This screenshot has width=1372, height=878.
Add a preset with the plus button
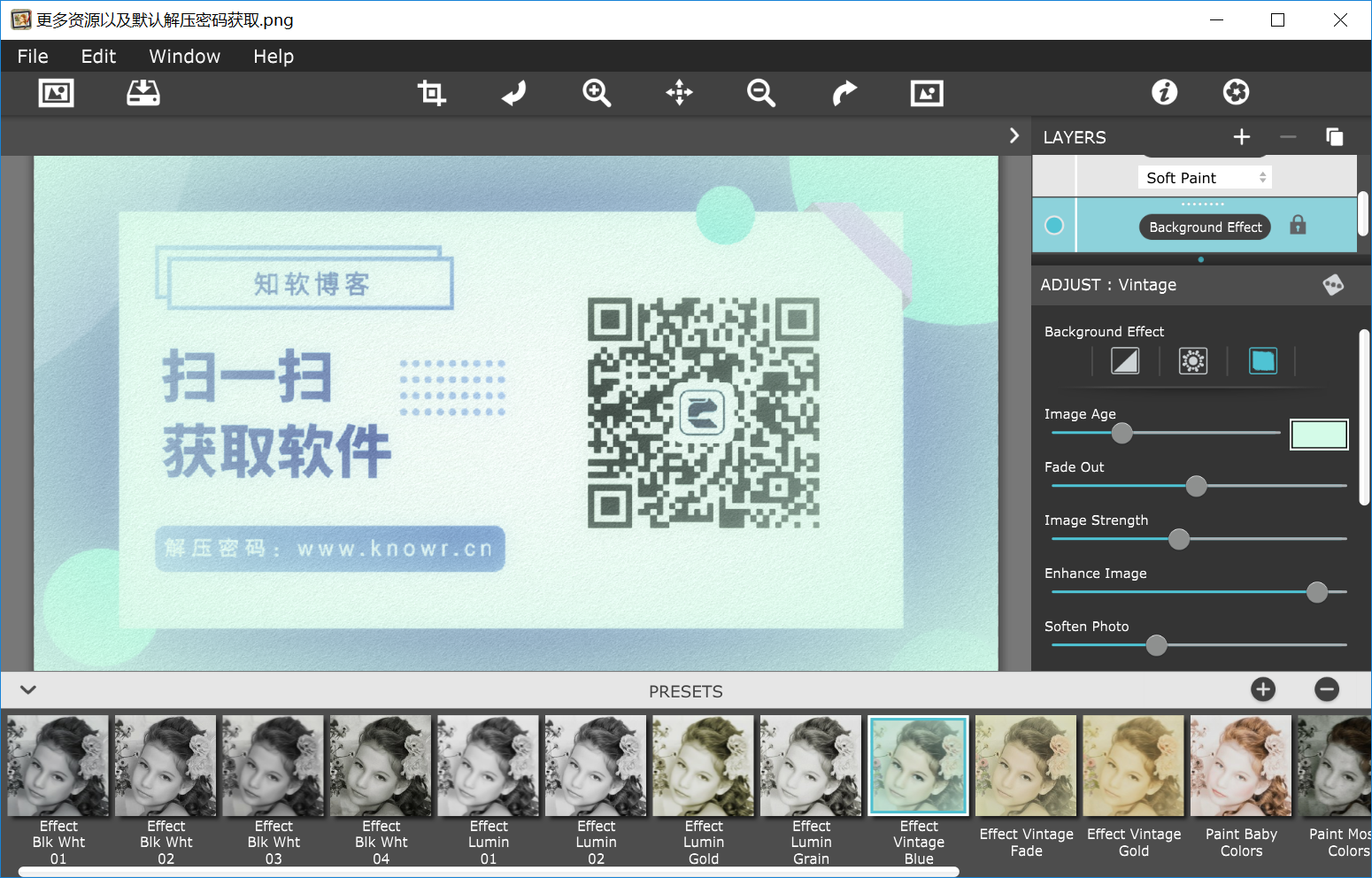[x=1263, y=689]
